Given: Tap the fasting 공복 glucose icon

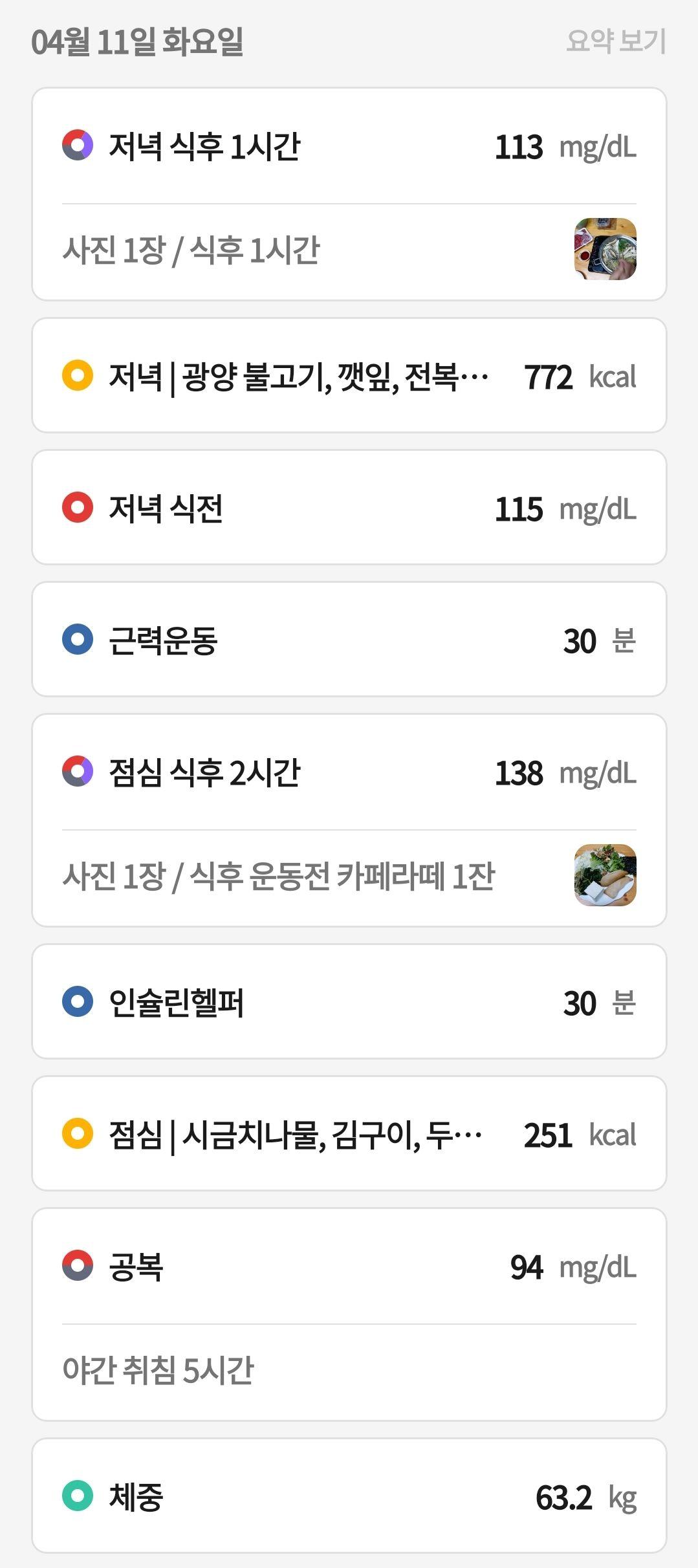Looking at the screenshot, I should pyautogui.click(x=78, y=1265).
